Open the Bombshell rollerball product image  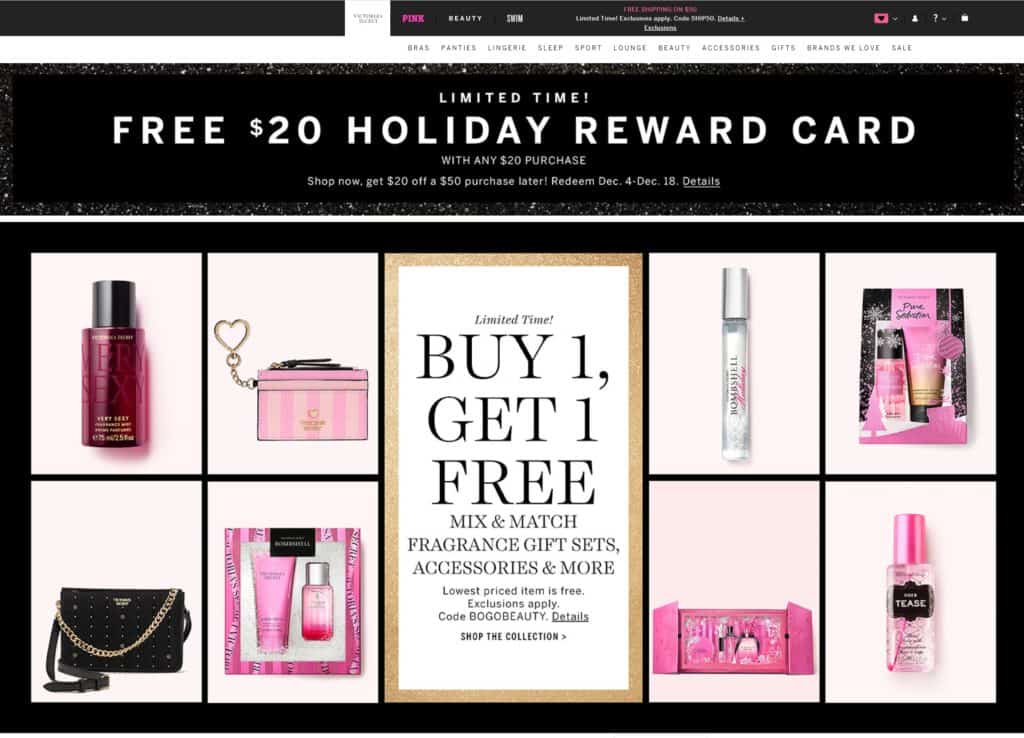[x=734, y=363]
